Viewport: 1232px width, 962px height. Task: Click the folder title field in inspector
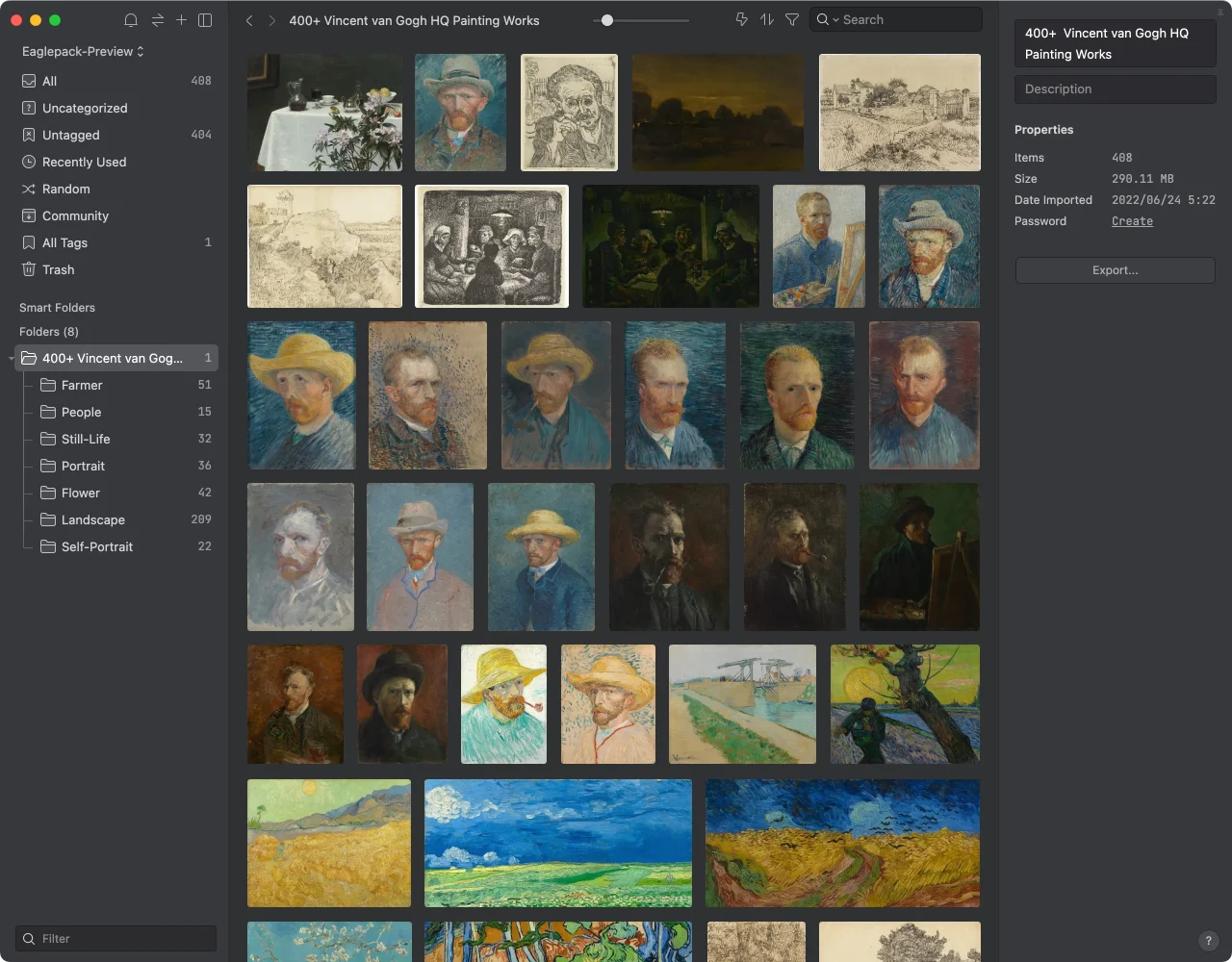[x=1115, y=43]
